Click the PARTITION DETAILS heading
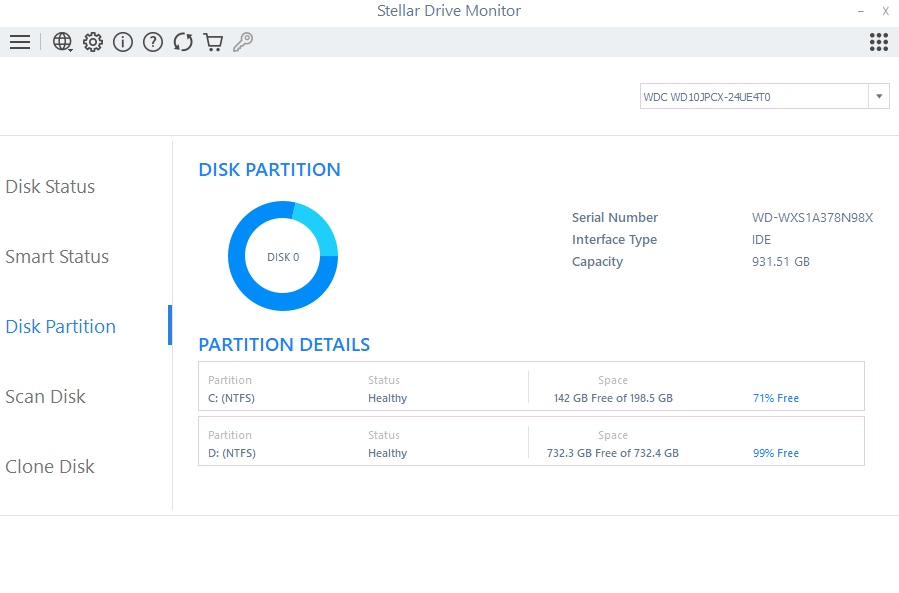 284,345
